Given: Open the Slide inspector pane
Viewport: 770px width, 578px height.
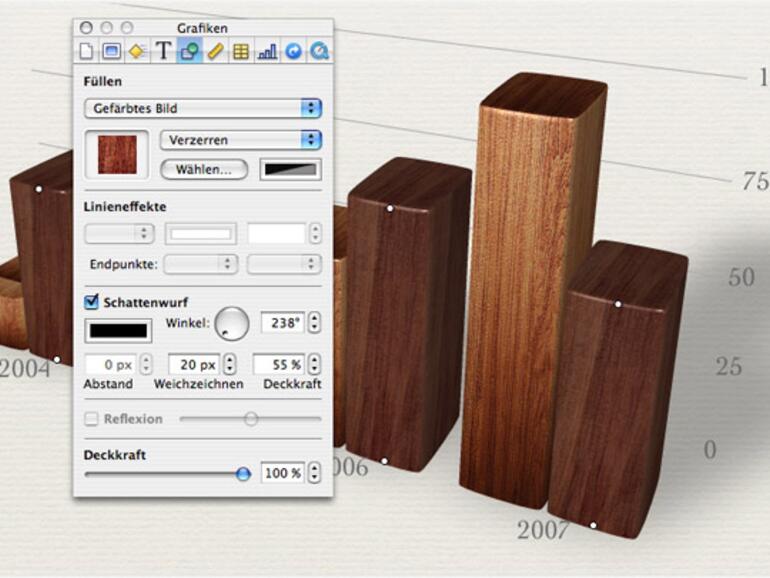Looking at the screenshot, I should click(112, 51).
